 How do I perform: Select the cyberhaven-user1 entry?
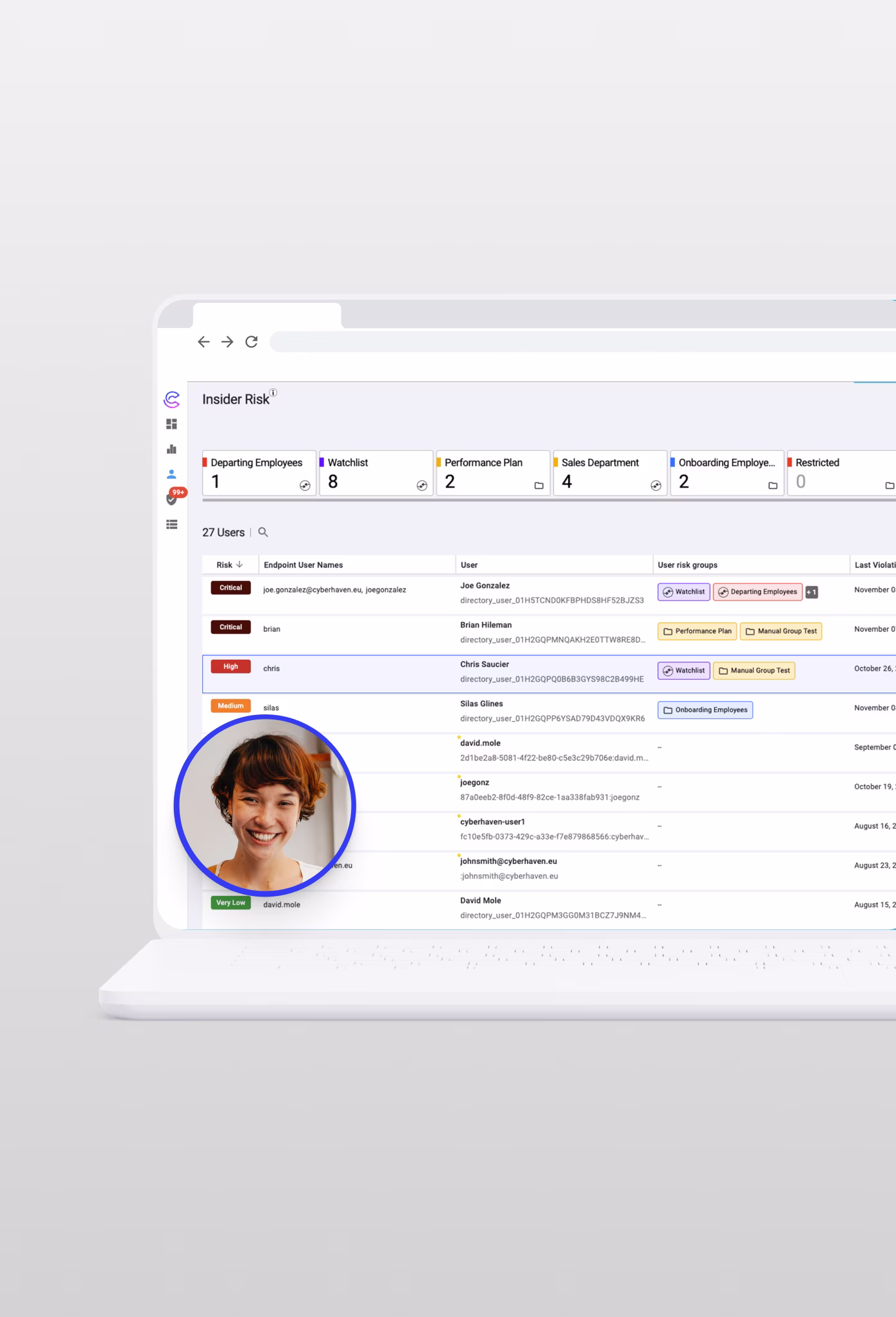[x=492, y=822]
